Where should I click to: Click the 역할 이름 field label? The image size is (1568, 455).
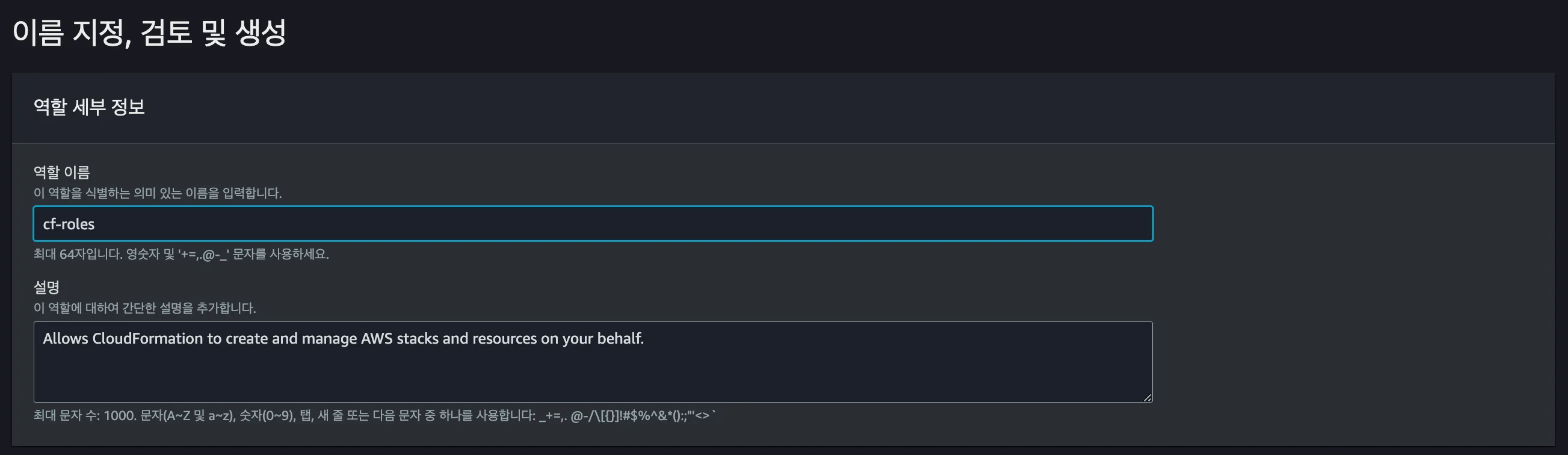click(61, 172)
